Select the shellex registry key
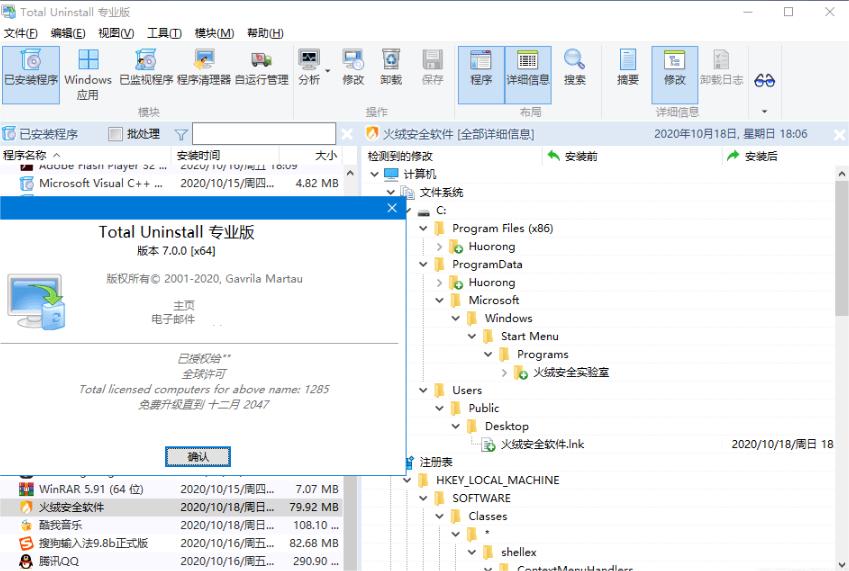The width and height of the screenshot is (849, 571). 518,552
